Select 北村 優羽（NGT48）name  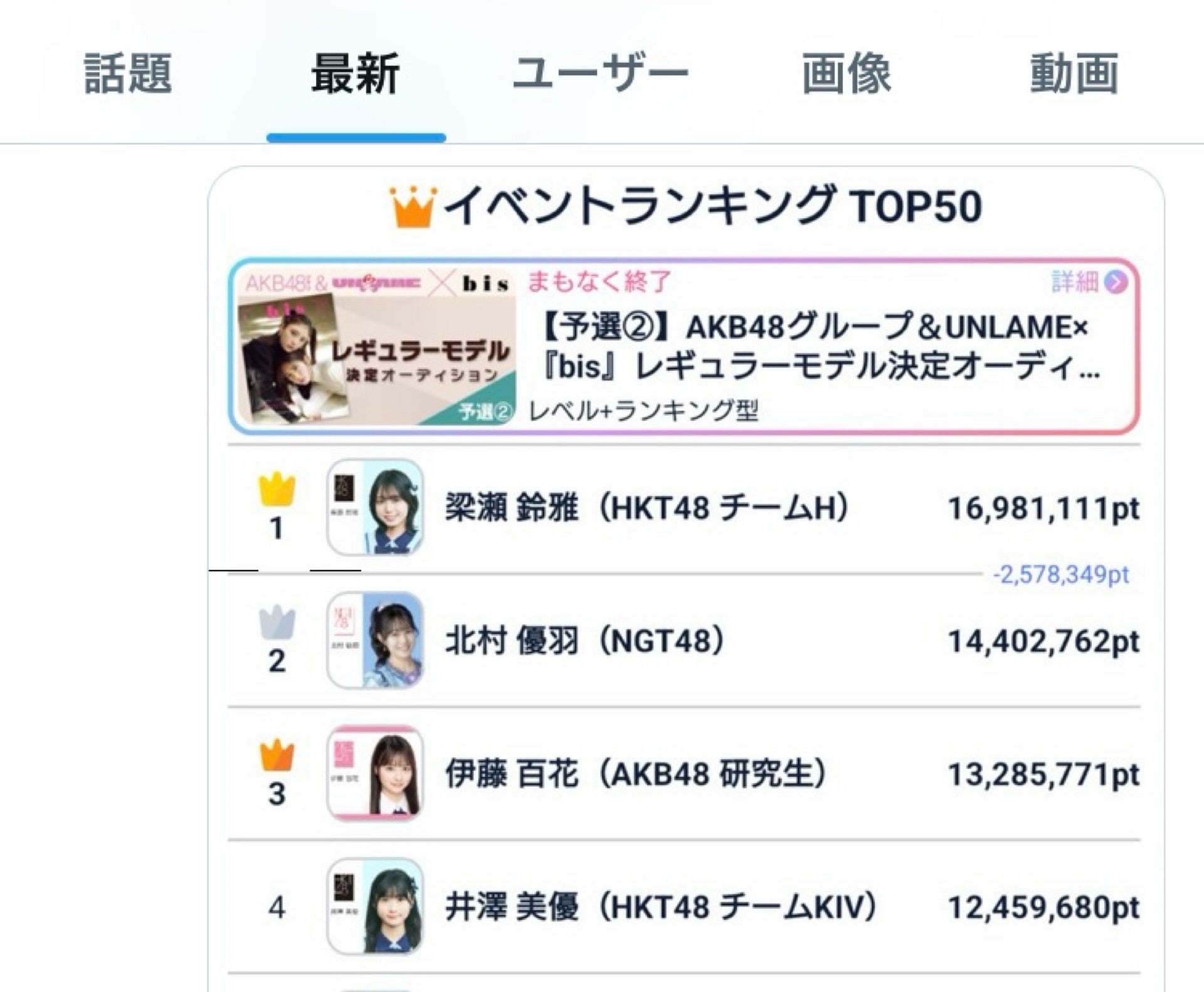click(585, 641)
